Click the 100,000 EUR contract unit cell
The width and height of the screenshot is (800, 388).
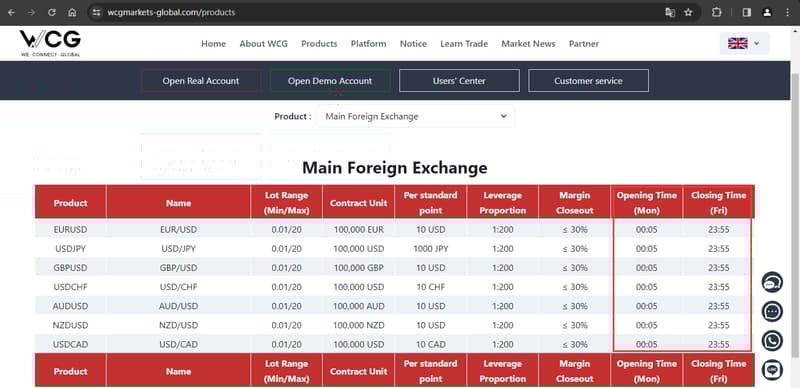(x=359, y=230)
